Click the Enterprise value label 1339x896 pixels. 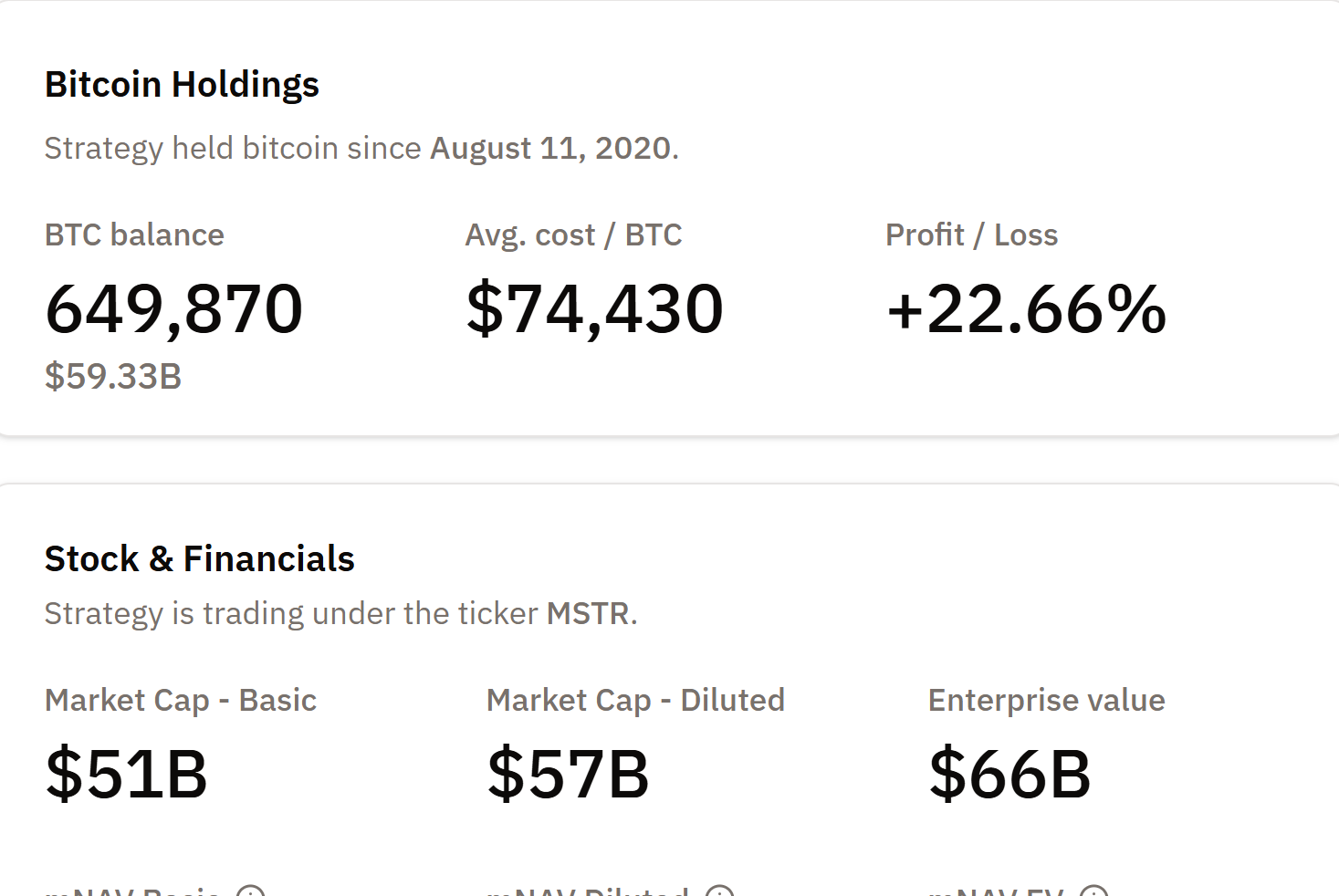(x=1046, y=700)
